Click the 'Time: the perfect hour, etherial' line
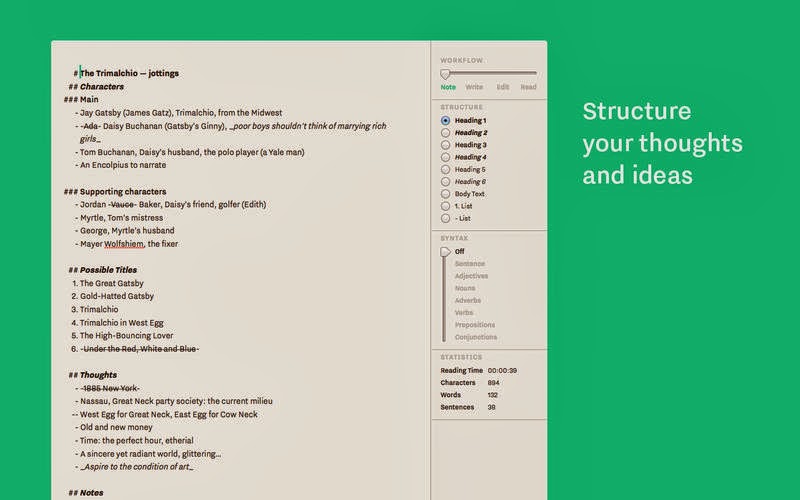The width and height of the screenshot is (800, 500). (134, 440)
